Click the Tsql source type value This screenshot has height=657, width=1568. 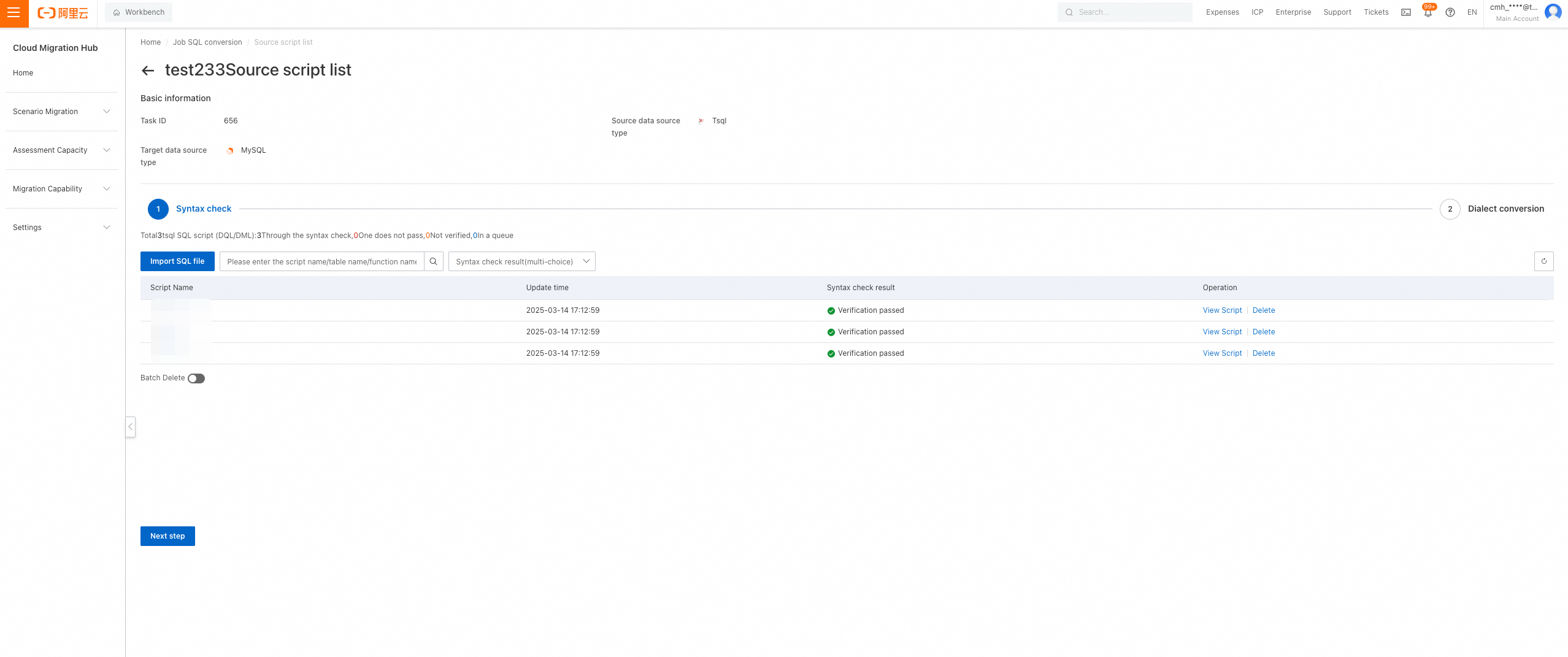click(x=719, y=121)
